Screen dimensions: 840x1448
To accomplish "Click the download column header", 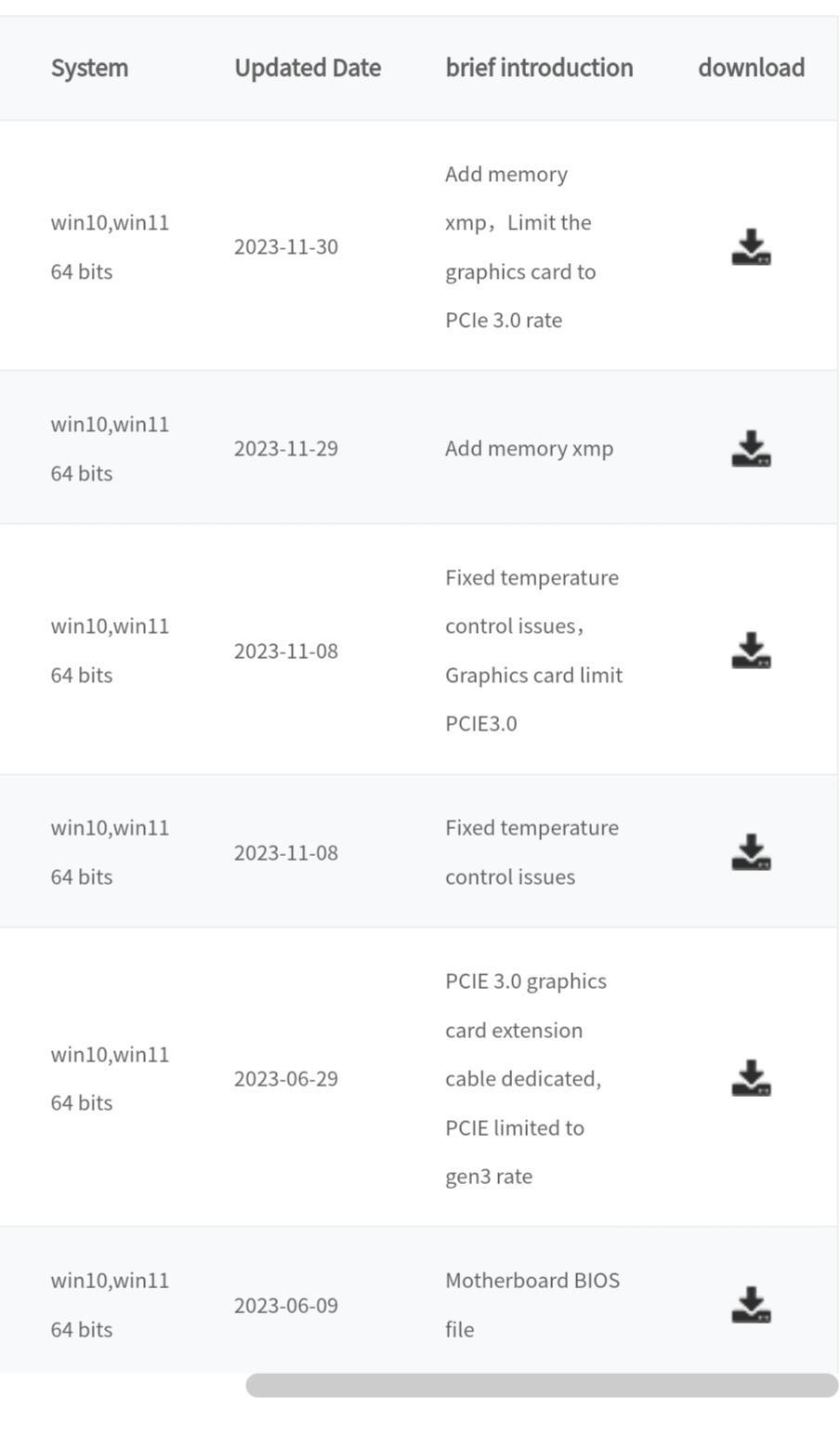I will [x=751, y=68].
